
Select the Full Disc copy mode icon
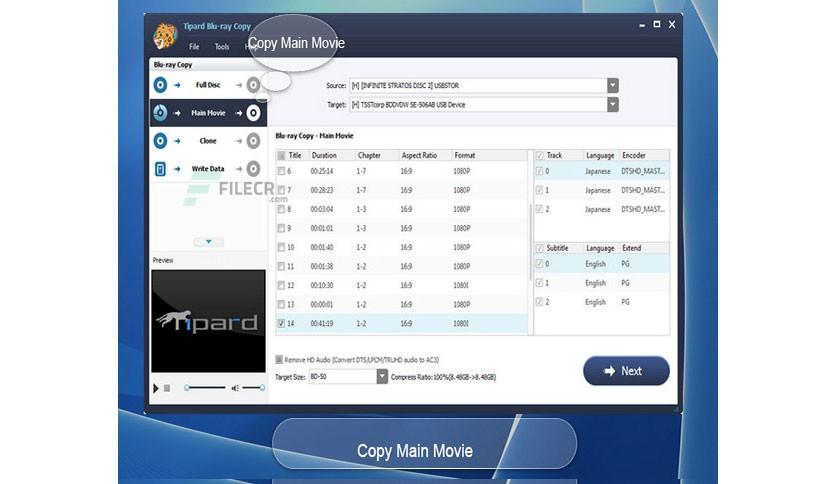[x=160, y=85]
